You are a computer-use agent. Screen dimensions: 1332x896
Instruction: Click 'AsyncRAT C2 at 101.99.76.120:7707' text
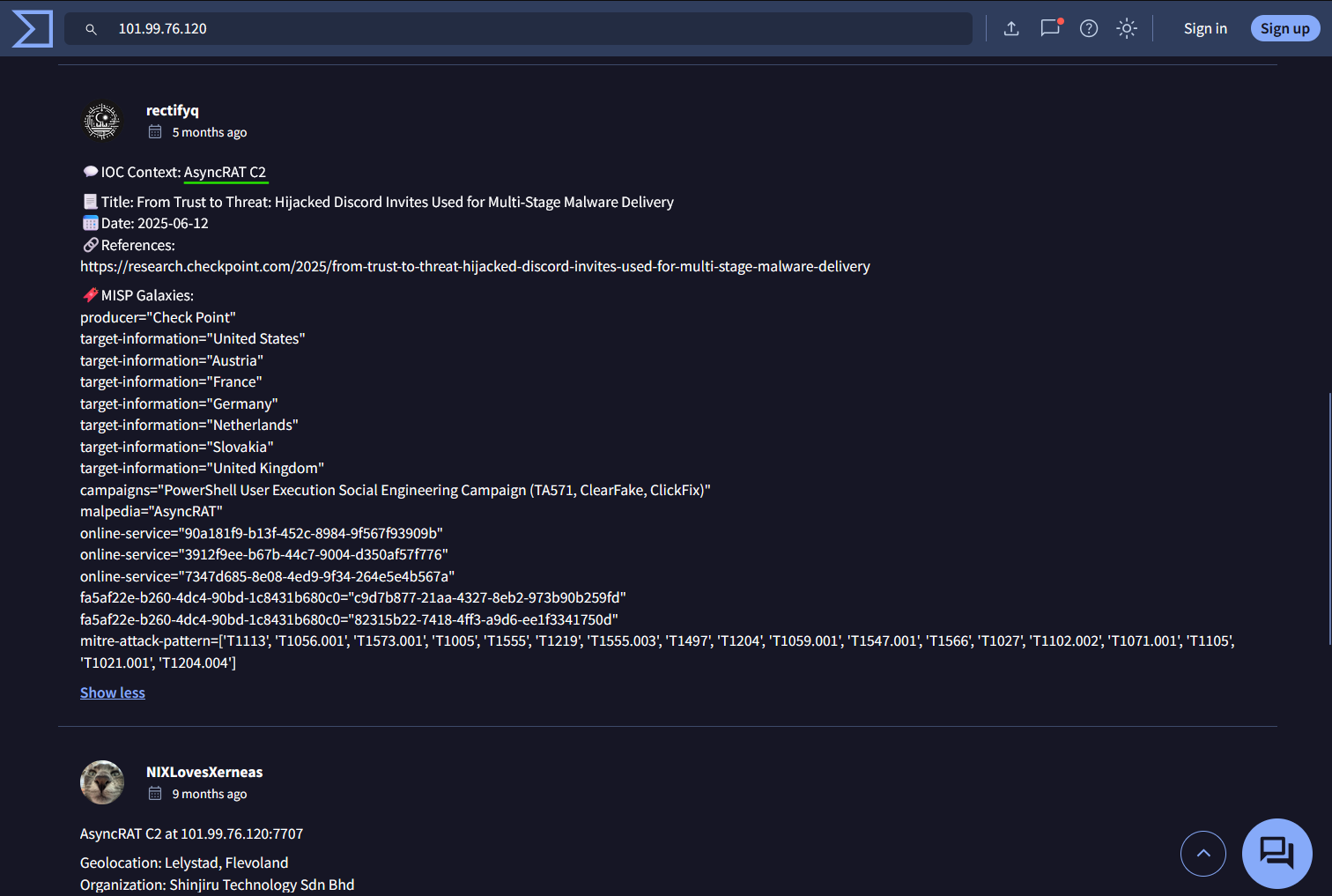(x=191, y=834)
